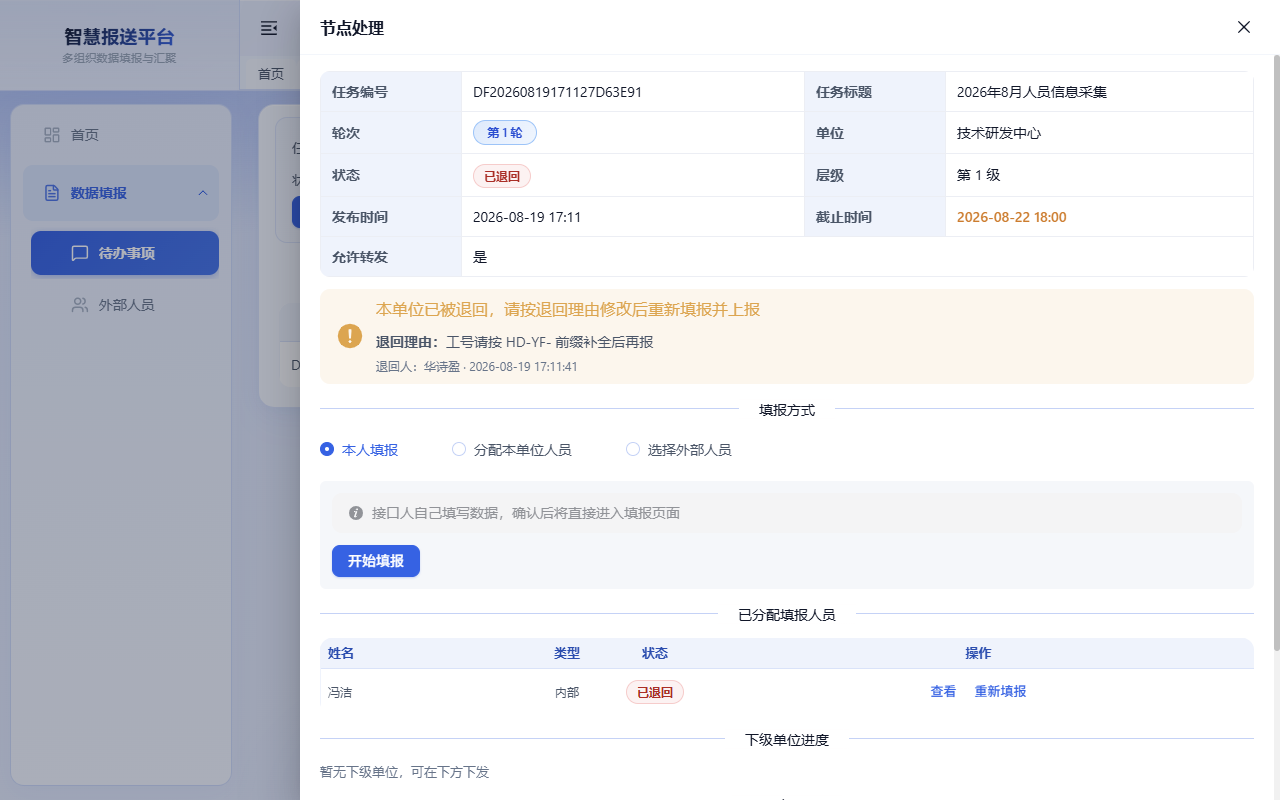Click the 开始填报 button
The height and width of the screenshot is (800, 1280).
pyautogui.click(x=376, y=561)
